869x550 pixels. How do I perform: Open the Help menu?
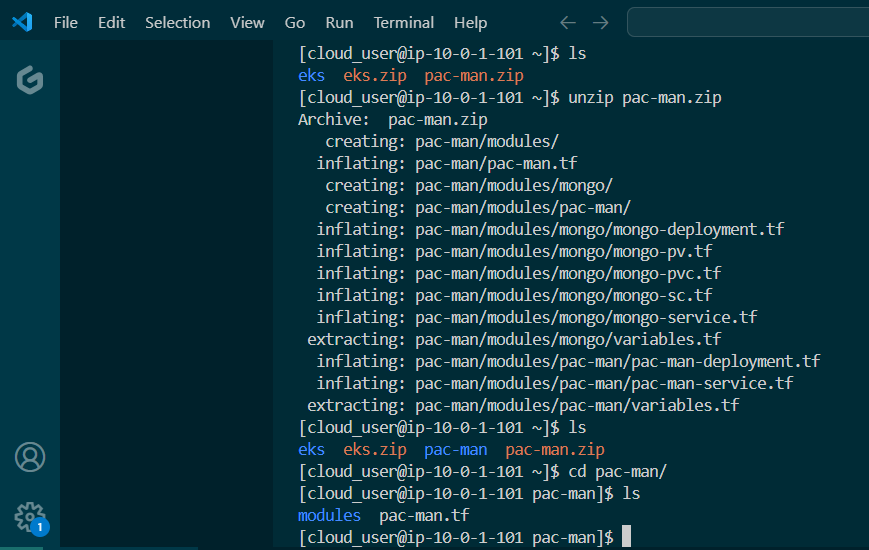(x=470, y=22)
